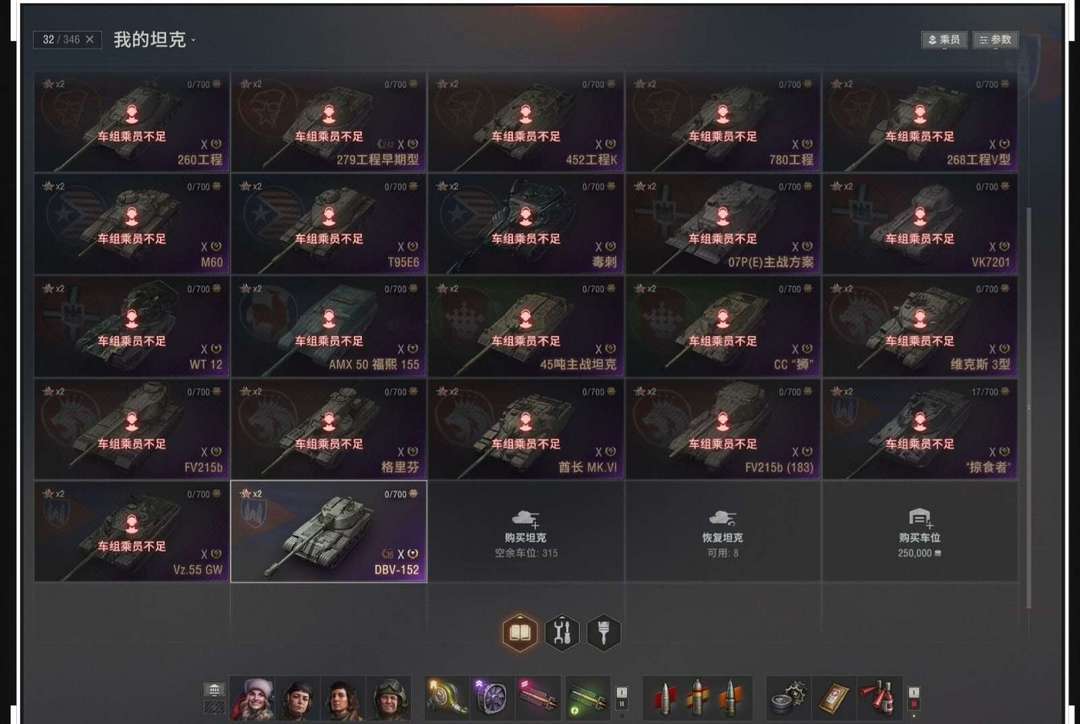Screen dimensions: 1080x724
Task: Click the red fire extinguisher consumable
Action: coord(880,697)
